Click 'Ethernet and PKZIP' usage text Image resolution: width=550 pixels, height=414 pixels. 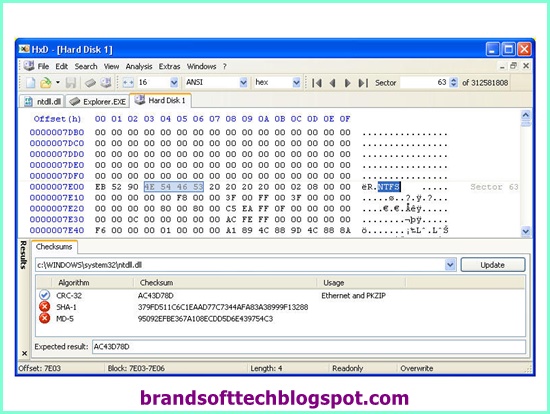tap(354, 296)
